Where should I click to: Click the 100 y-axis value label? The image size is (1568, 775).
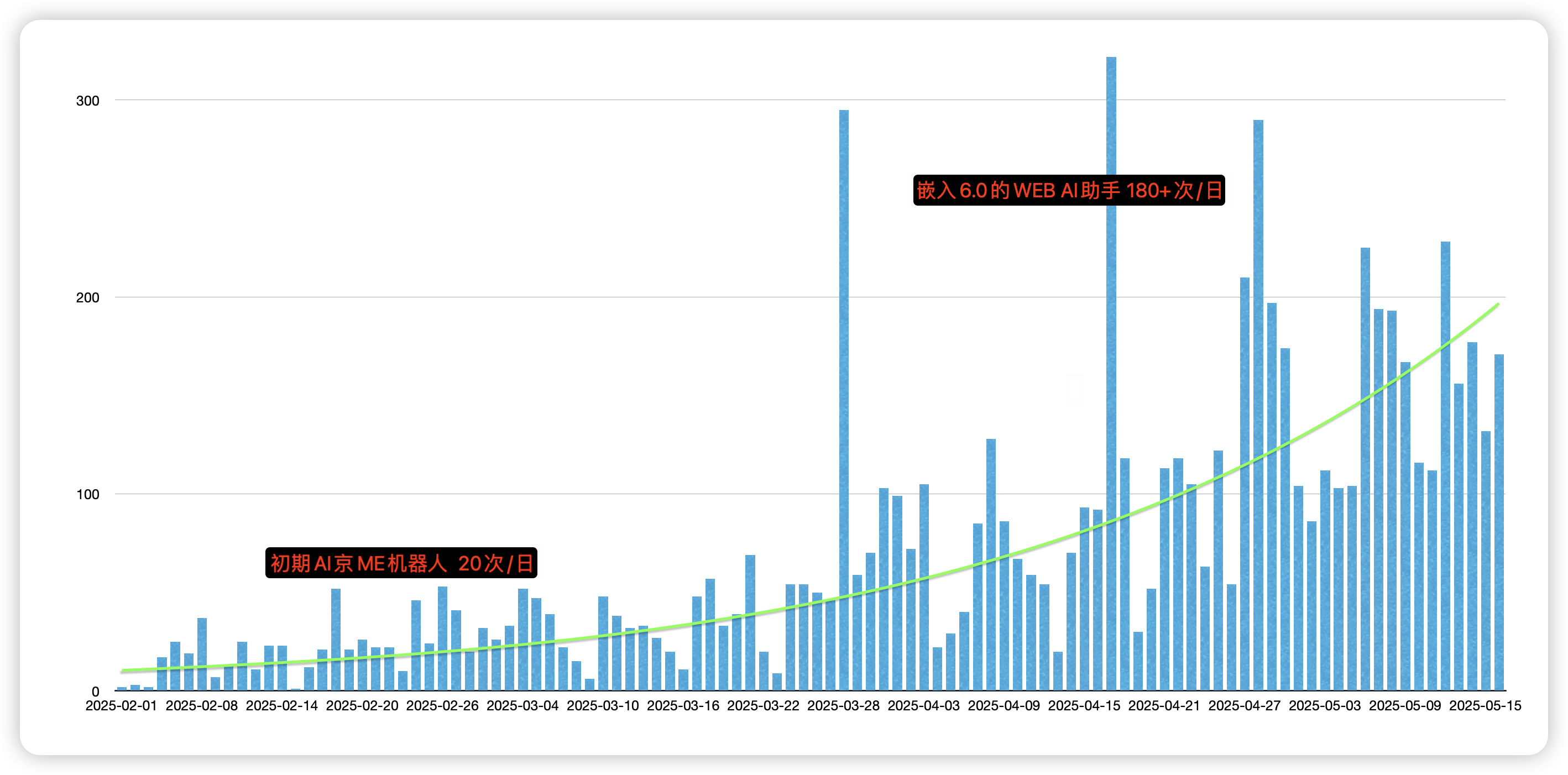pyautogui.click(x=88, y=494)
